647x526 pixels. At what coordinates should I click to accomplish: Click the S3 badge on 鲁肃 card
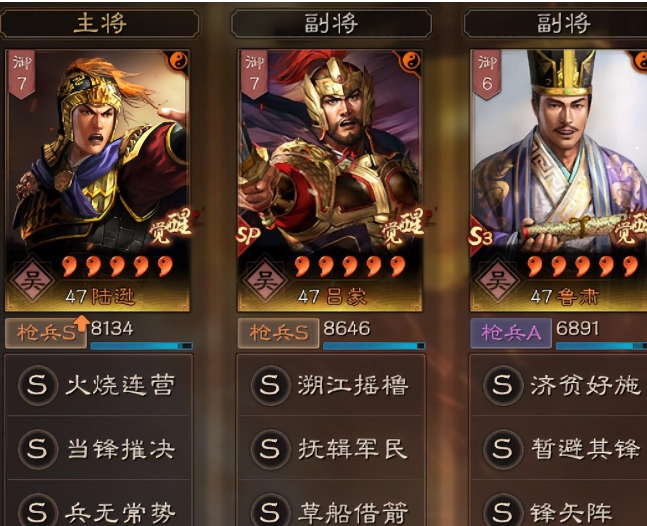481,236
